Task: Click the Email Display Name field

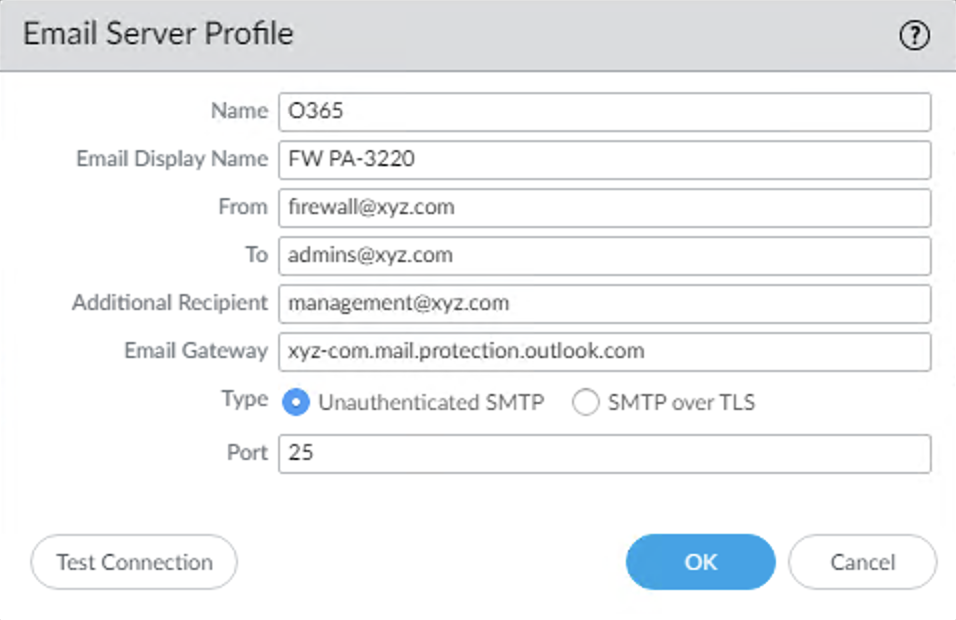Action: point(600,159)
